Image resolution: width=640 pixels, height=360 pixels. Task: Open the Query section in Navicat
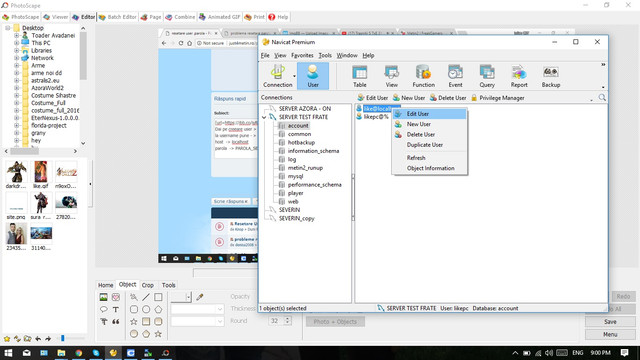pyautogui.click(x=487, y=76)
